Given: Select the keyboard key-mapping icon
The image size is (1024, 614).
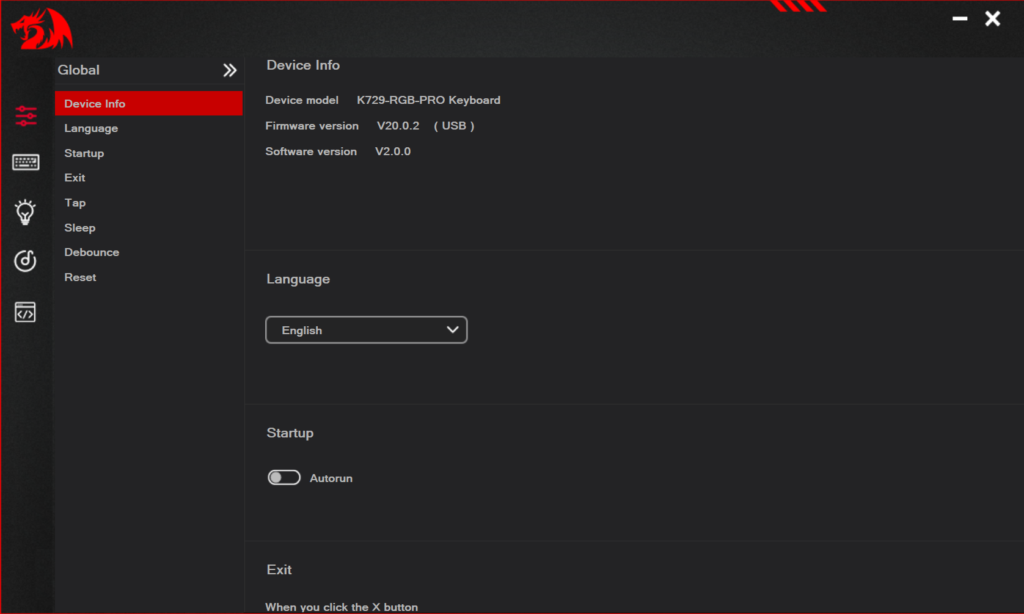Looking at the screenshot, I should pyautogui.click(x=25, y=161).
